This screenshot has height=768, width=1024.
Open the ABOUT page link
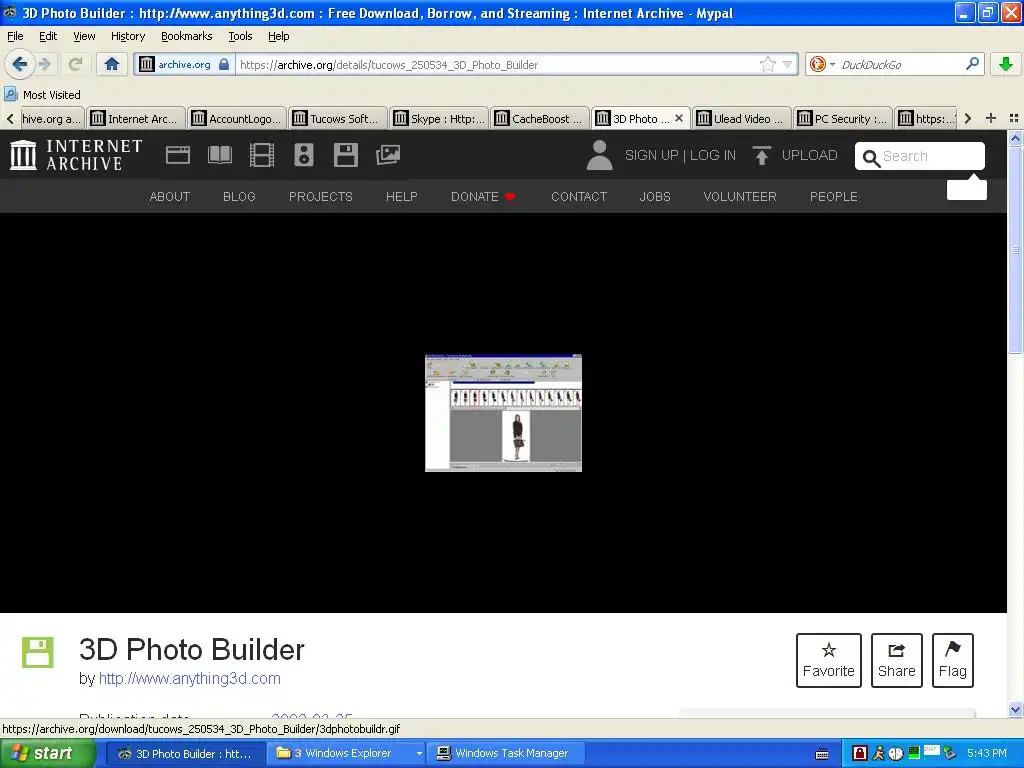click(x=170, y=197)
